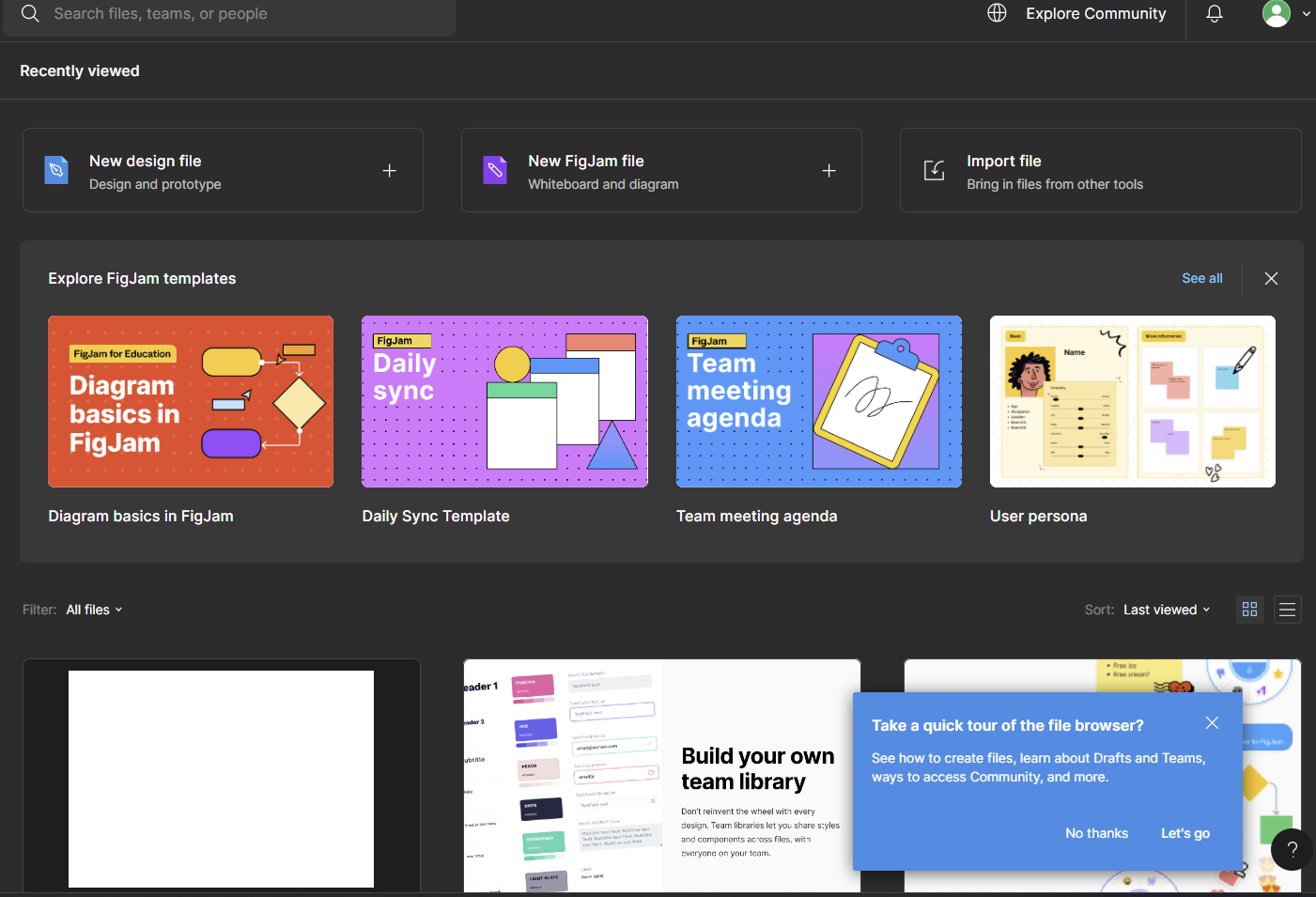1316x897 pixels.
Task: Open the Explore Community link
Action: point(1095,13)
